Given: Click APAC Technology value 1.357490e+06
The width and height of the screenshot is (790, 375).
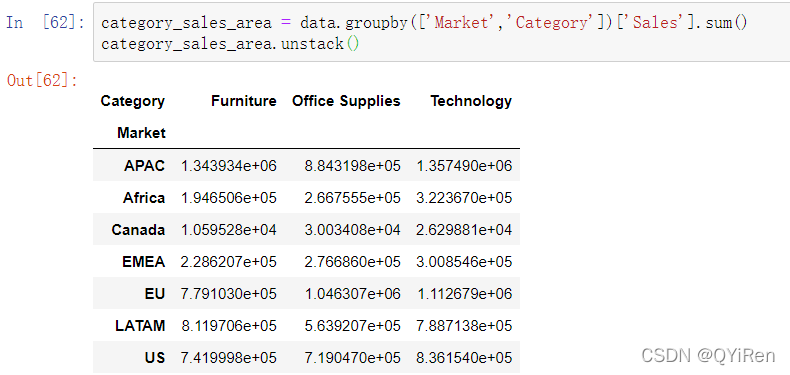Looking at the screenshot, I should 464,166.
